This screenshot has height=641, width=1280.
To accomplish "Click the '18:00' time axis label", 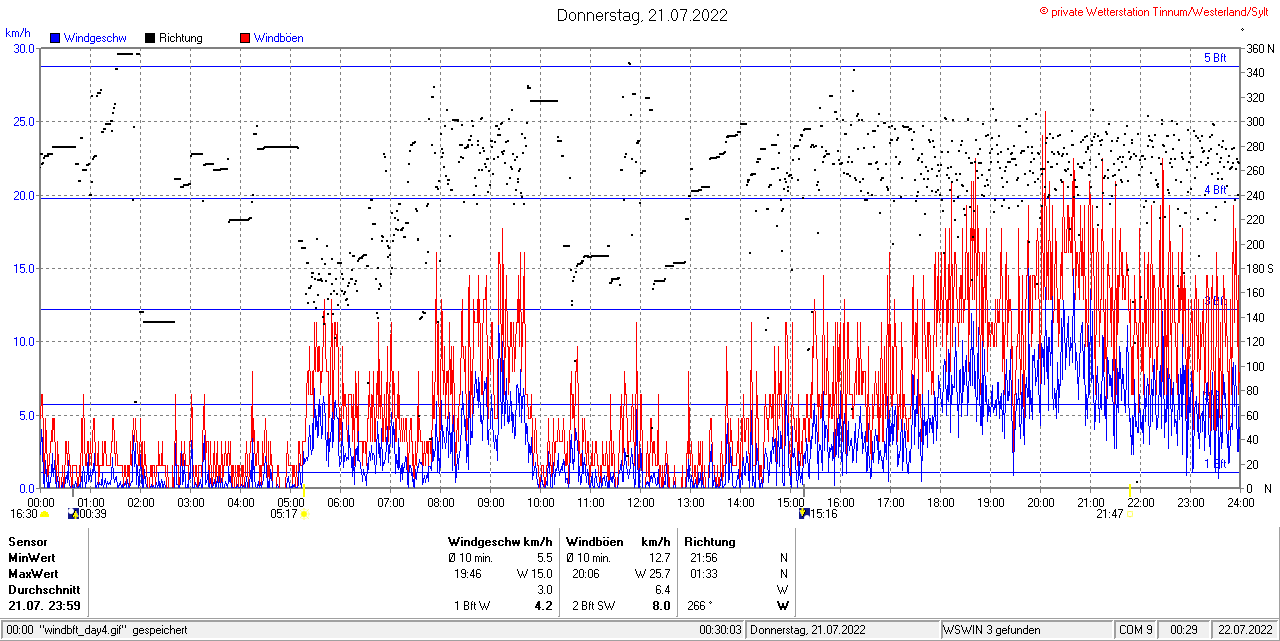I will coord(941,502).
